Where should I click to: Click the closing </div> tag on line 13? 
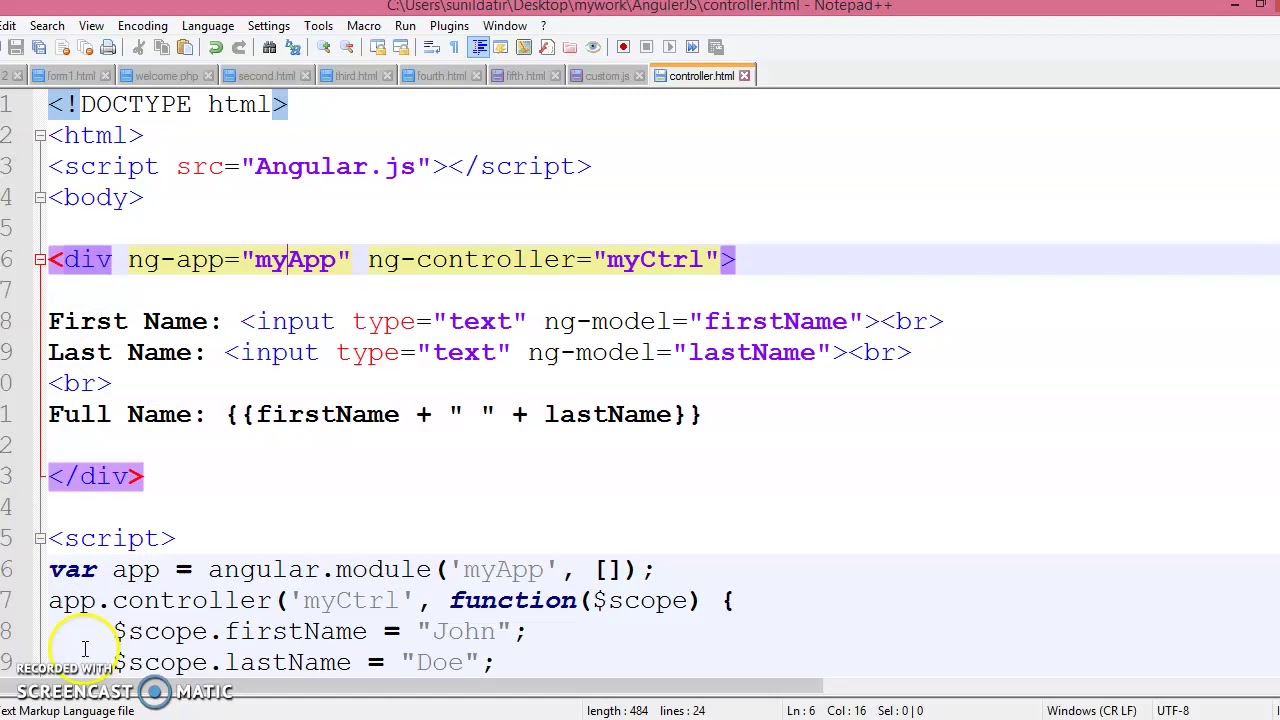tap(96, 476)
